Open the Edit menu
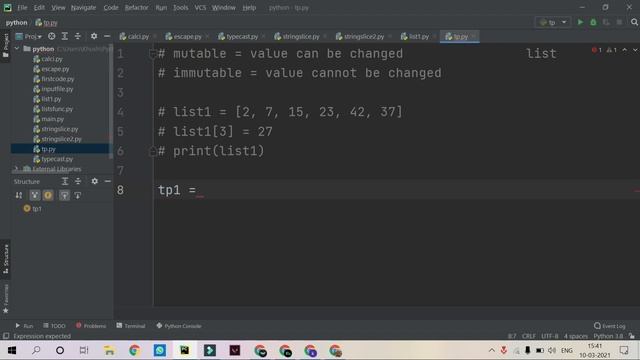The image size is (640, 360). [39, 7]
